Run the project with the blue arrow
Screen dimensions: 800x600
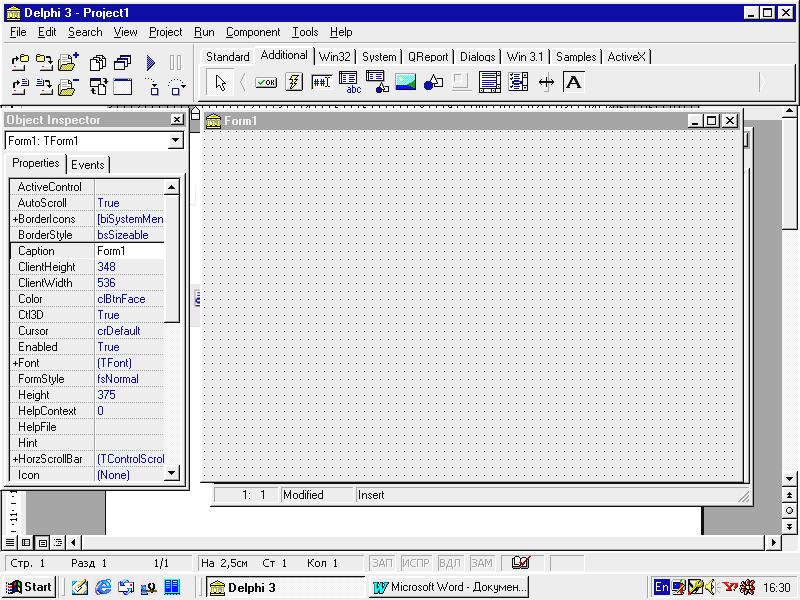click(151, 63)
